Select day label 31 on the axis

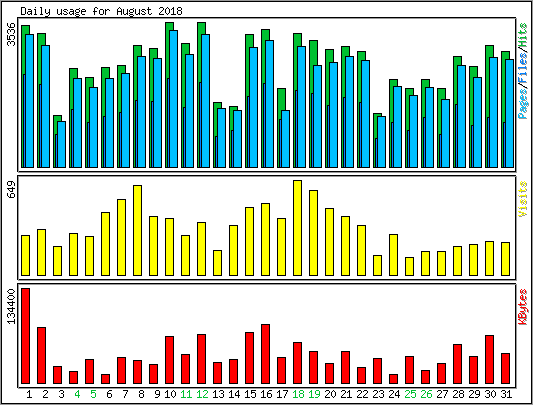click(506, 394)
